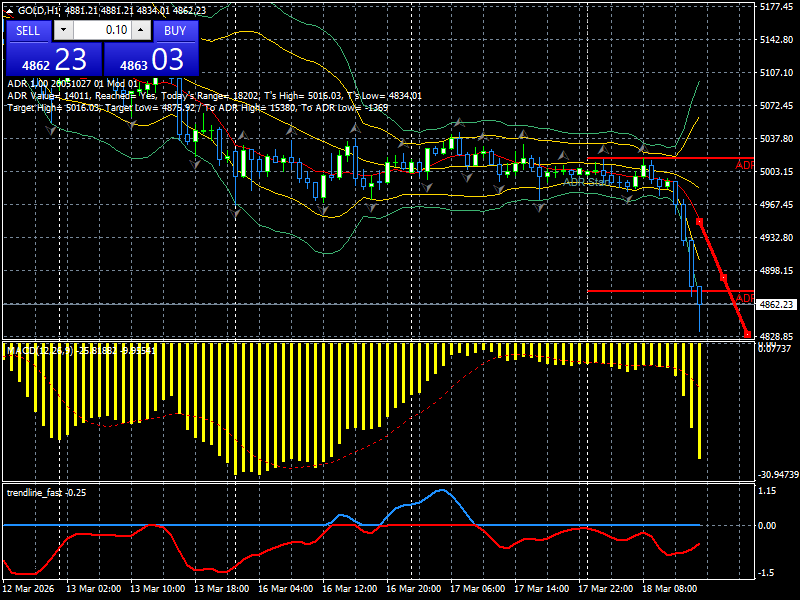
Task: Click the 4862.23 price tag on right axis
Action: (x=775, y=304)
